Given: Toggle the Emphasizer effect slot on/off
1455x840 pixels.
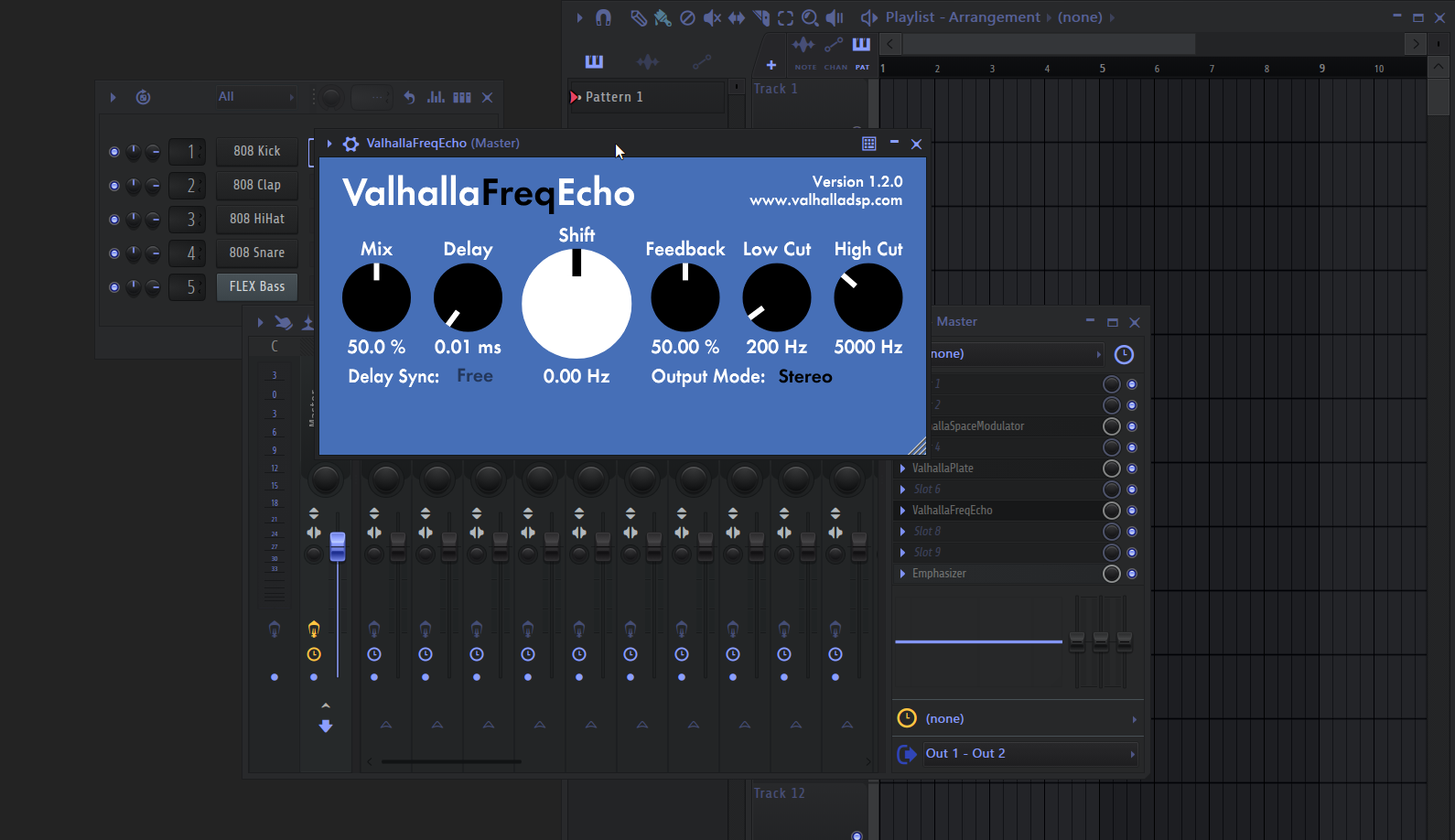Looking at the screenshot, I should (1132, 574).
